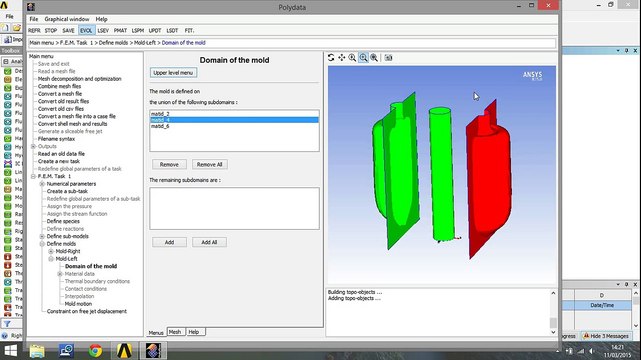Image resolution: width=641 pixels, height=360 pixels.
Task: Click Main menu in the breadcrumb path
Action: click(42, 42)
